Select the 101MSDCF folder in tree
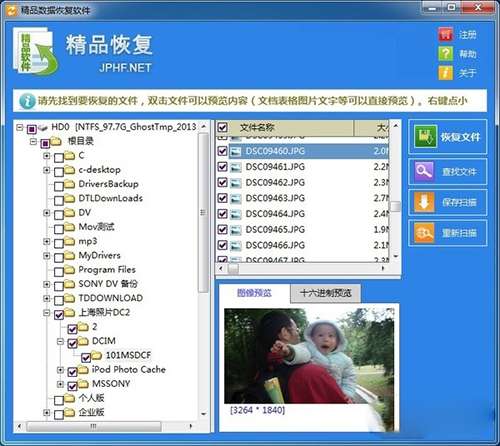 tap(128, 355)
